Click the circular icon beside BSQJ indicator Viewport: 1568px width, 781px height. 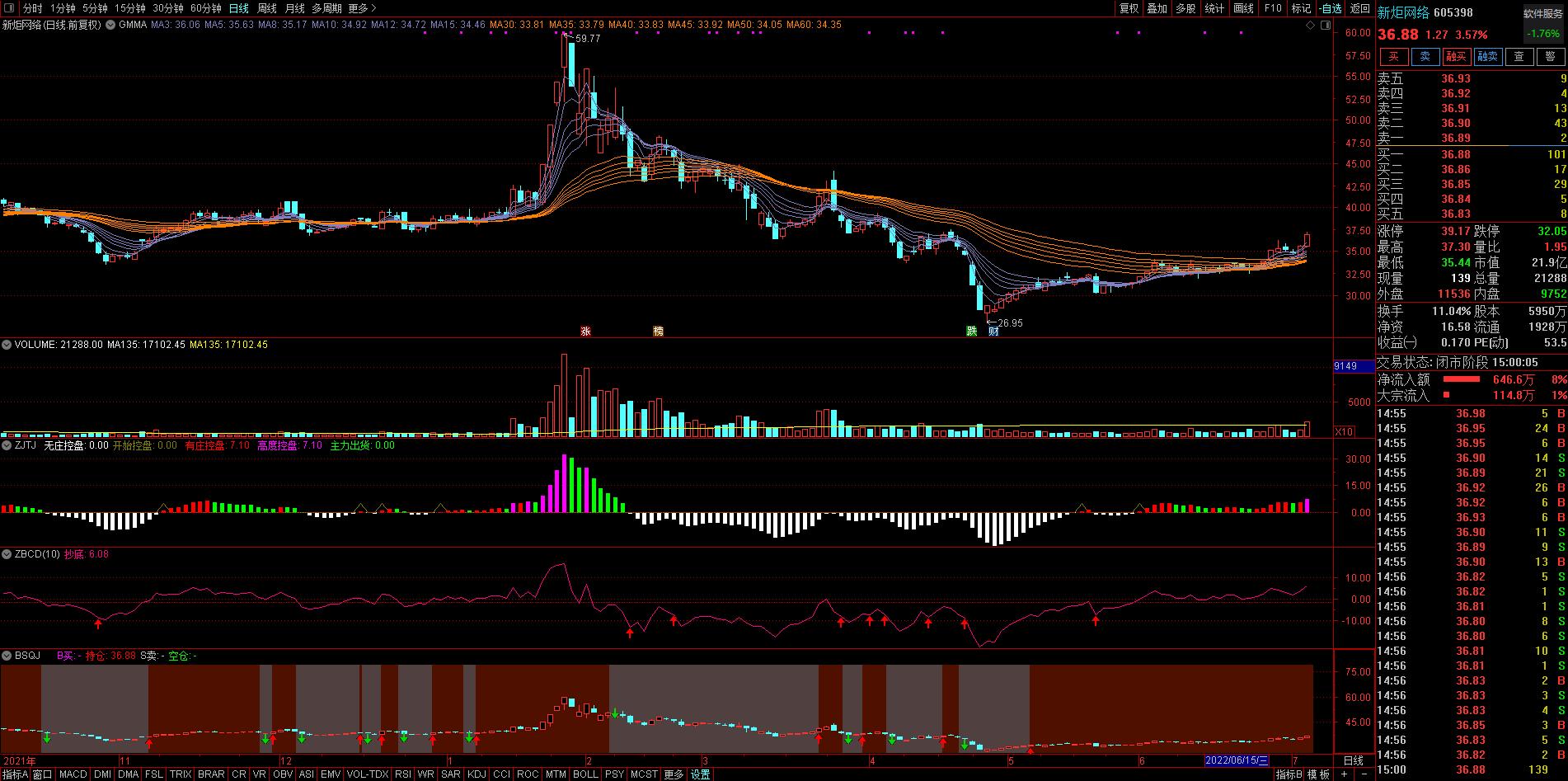point(7,656)
